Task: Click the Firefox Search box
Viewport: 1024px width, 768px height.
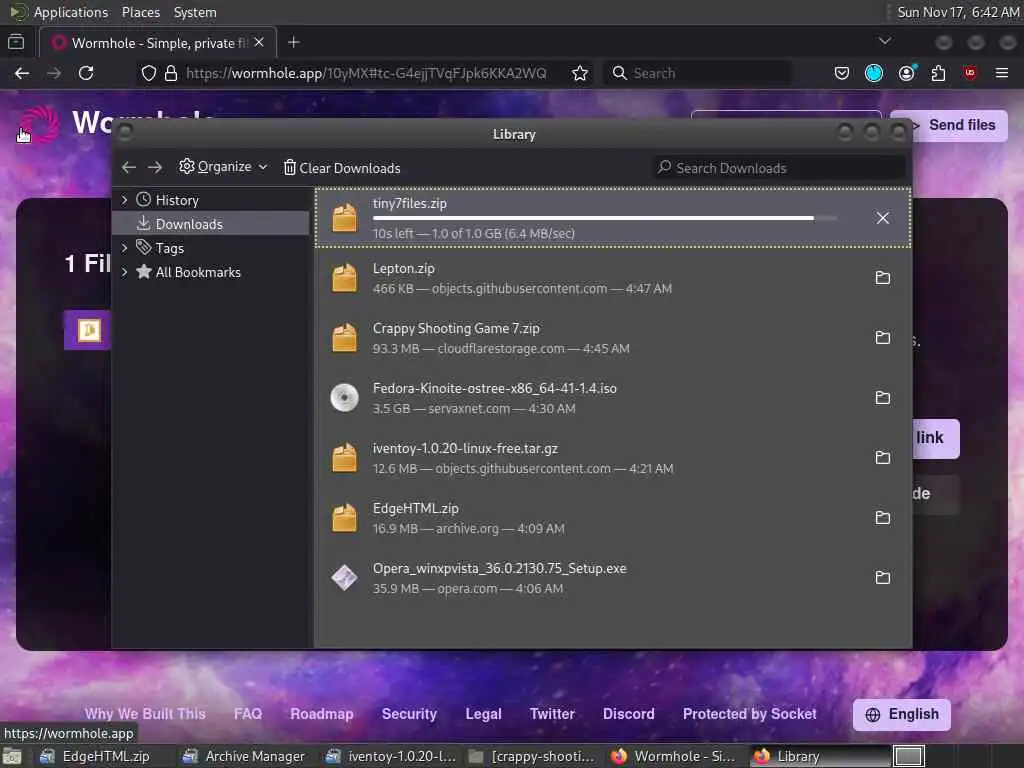Action: (699, 73)
